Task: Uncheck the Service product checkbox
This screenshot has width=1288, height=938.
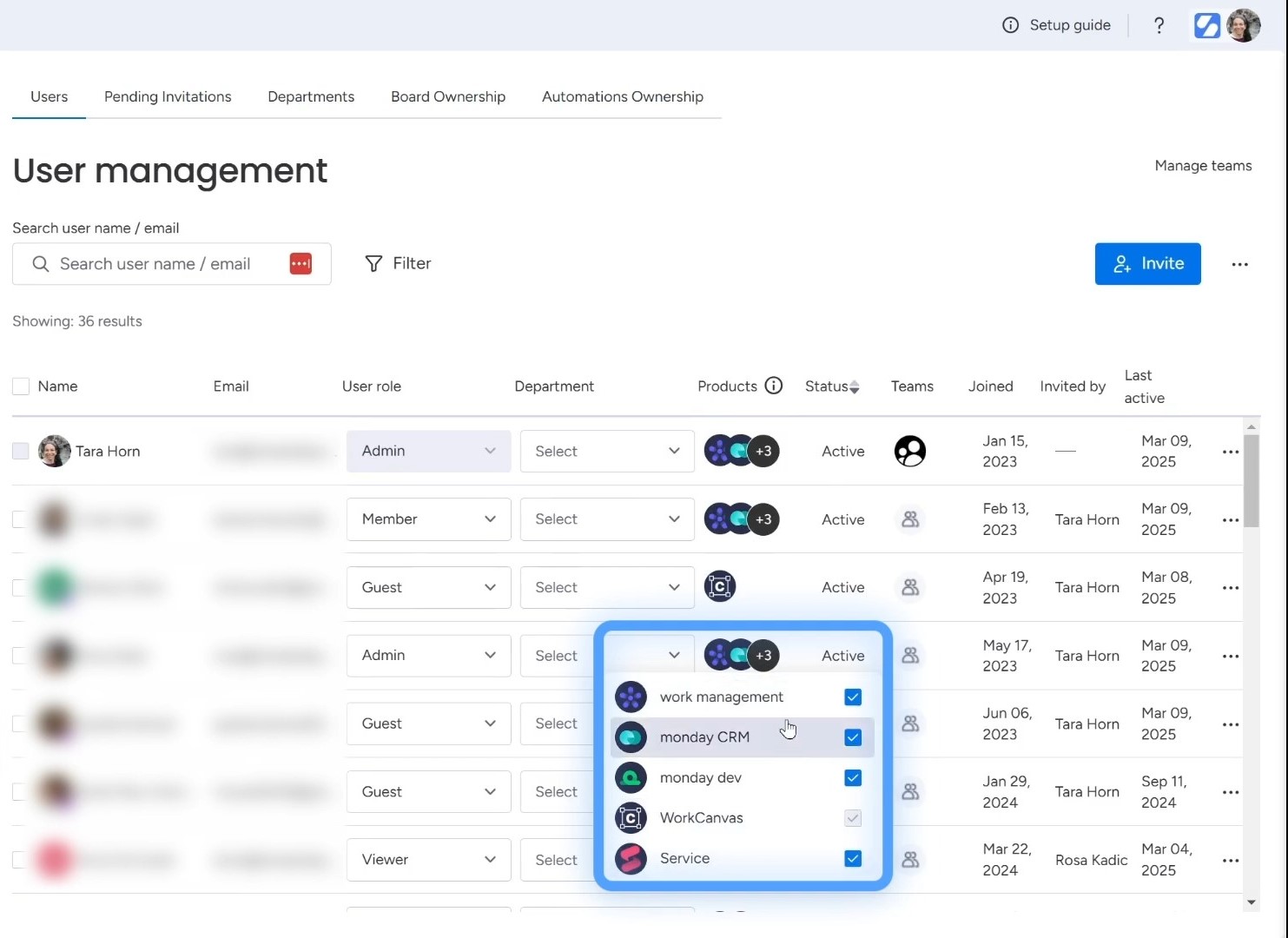Action: coord(853,859)
